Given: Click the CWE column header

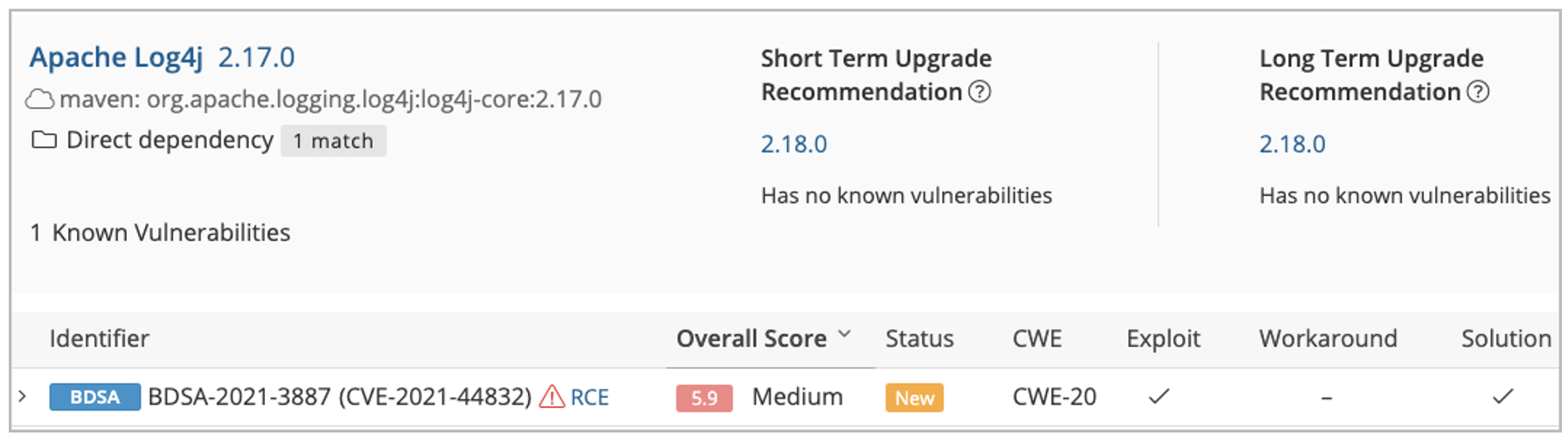Looking at the screenshot, I should pos(1037,339).
